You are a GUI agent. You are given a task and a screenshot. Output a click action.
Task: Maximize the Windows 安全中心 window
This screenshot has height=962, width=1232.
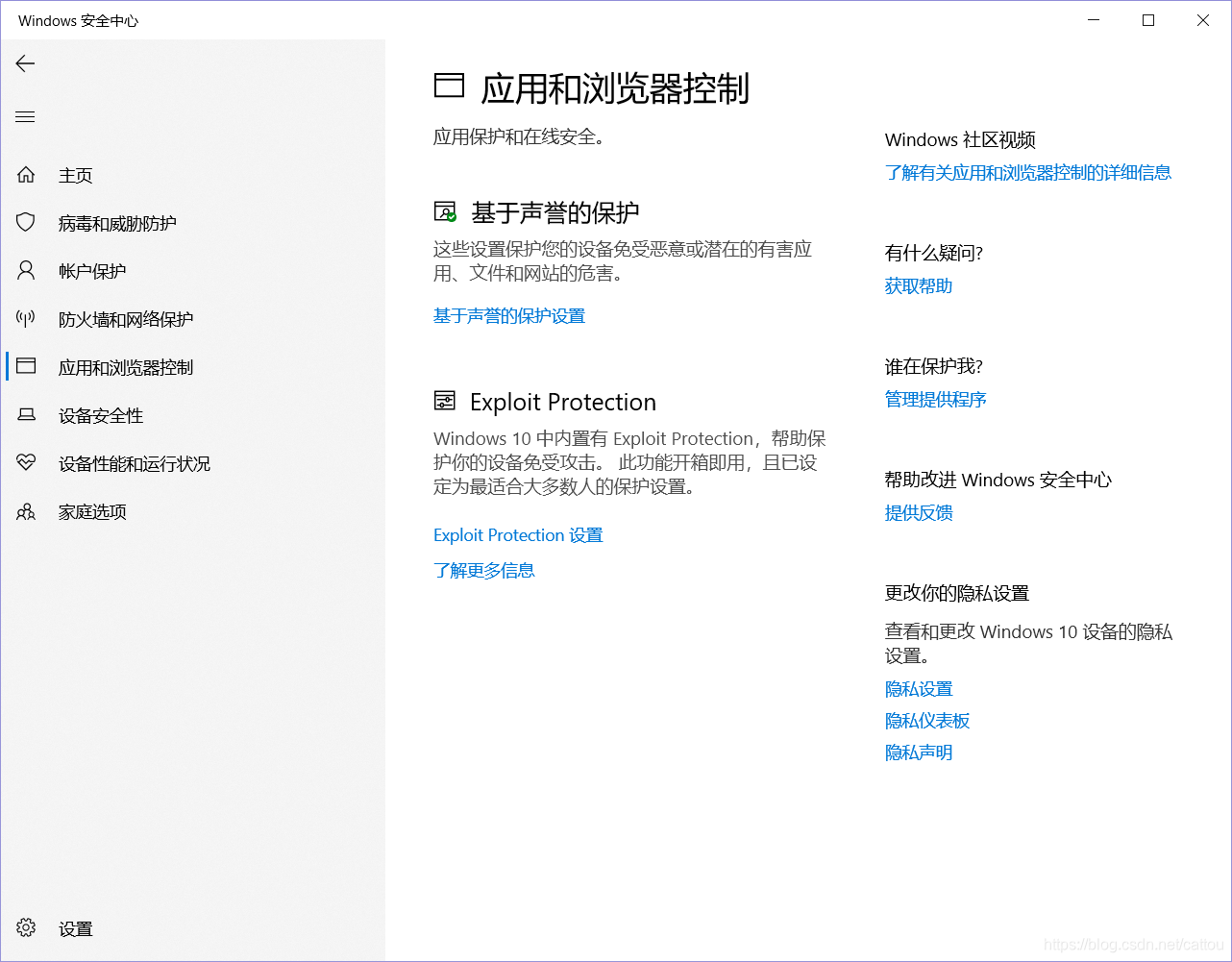[1148, 20]
